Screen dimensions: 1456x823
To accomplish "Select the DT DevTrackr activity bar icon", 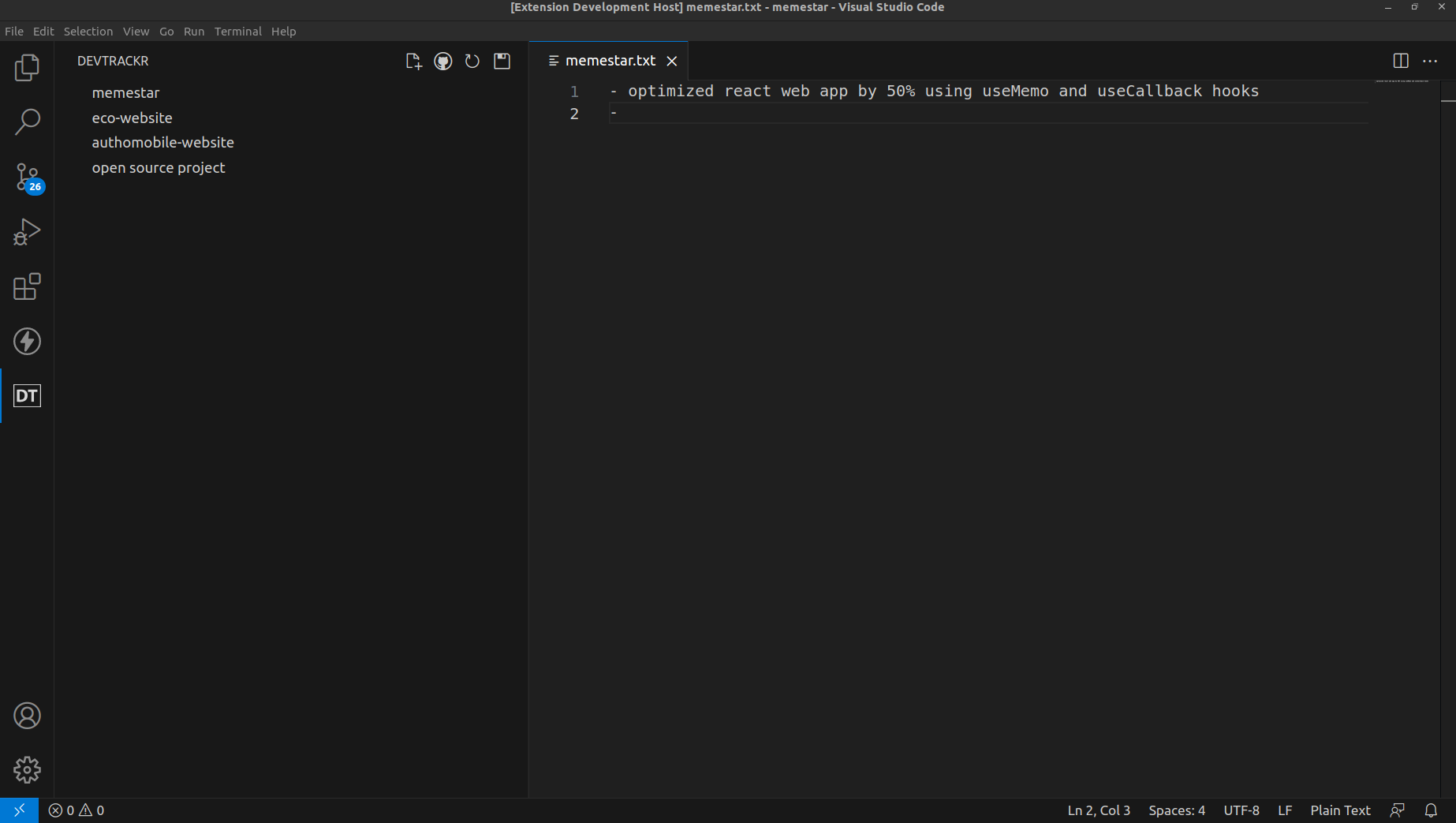I will [27, 395].
